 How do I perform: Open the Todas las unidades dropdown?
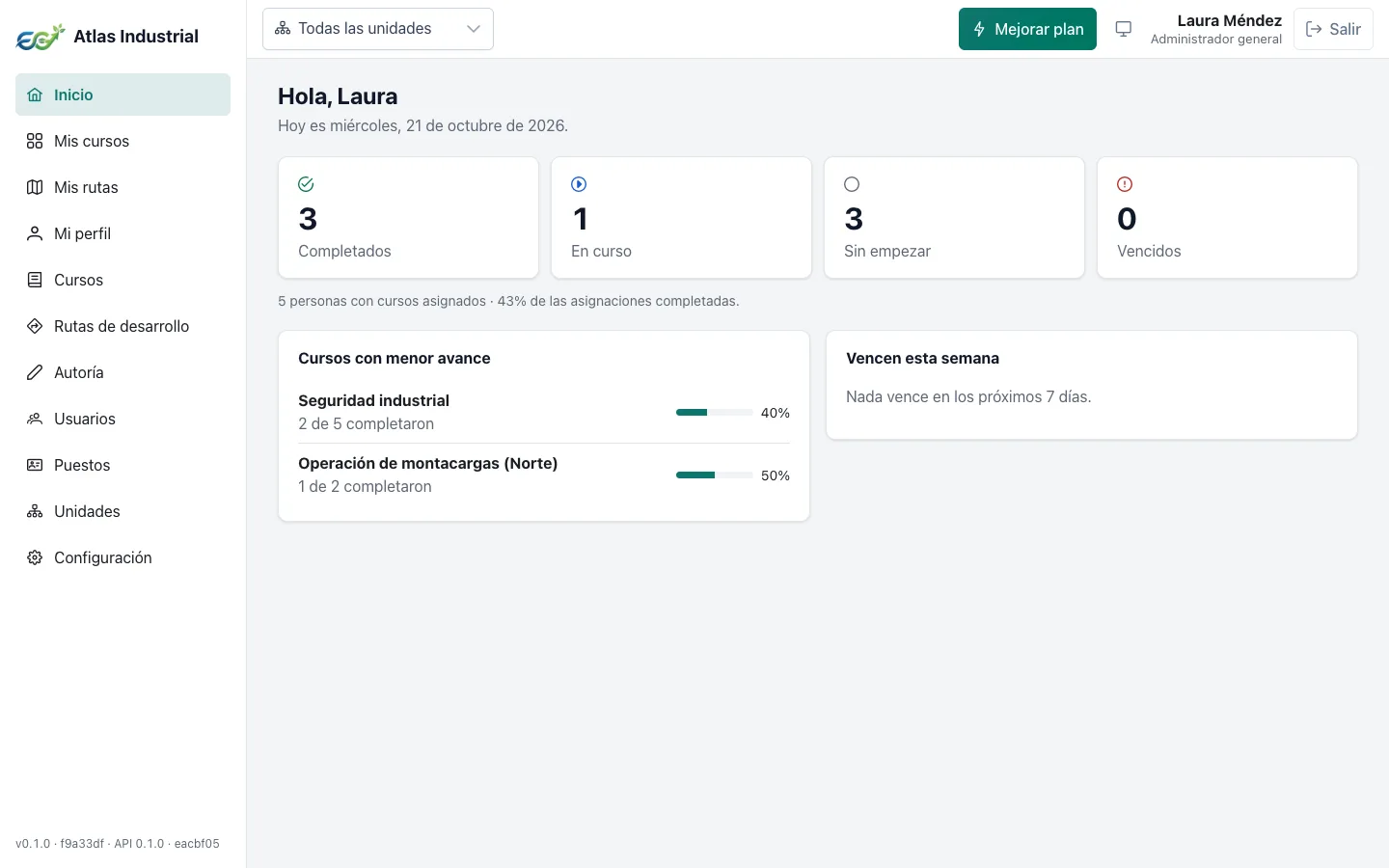coord(378,29)
